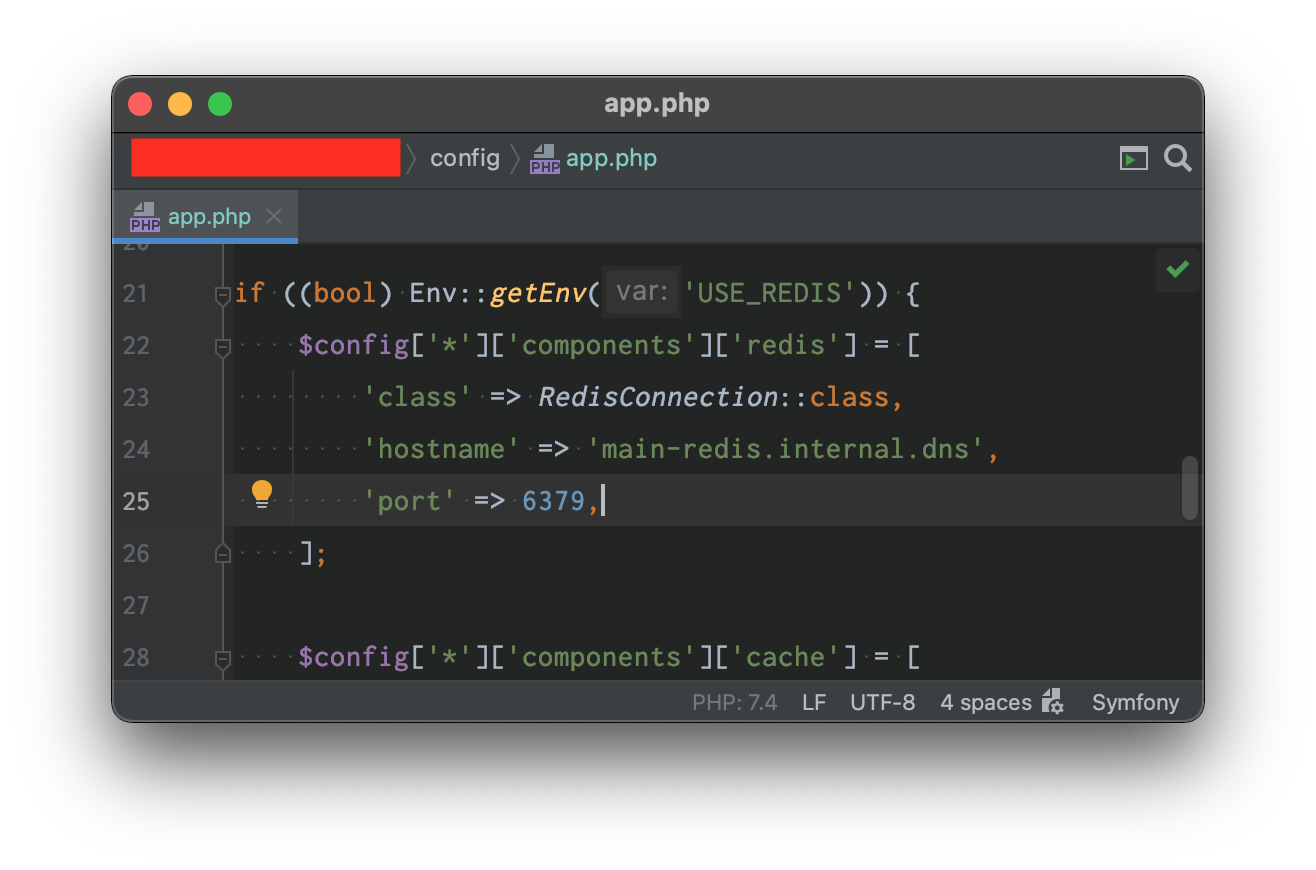Image resolution: width=1316 pixels, height=870 pixels.
Task: Collapse the if block fold marker on line 21
Action: tap(222, 295)
